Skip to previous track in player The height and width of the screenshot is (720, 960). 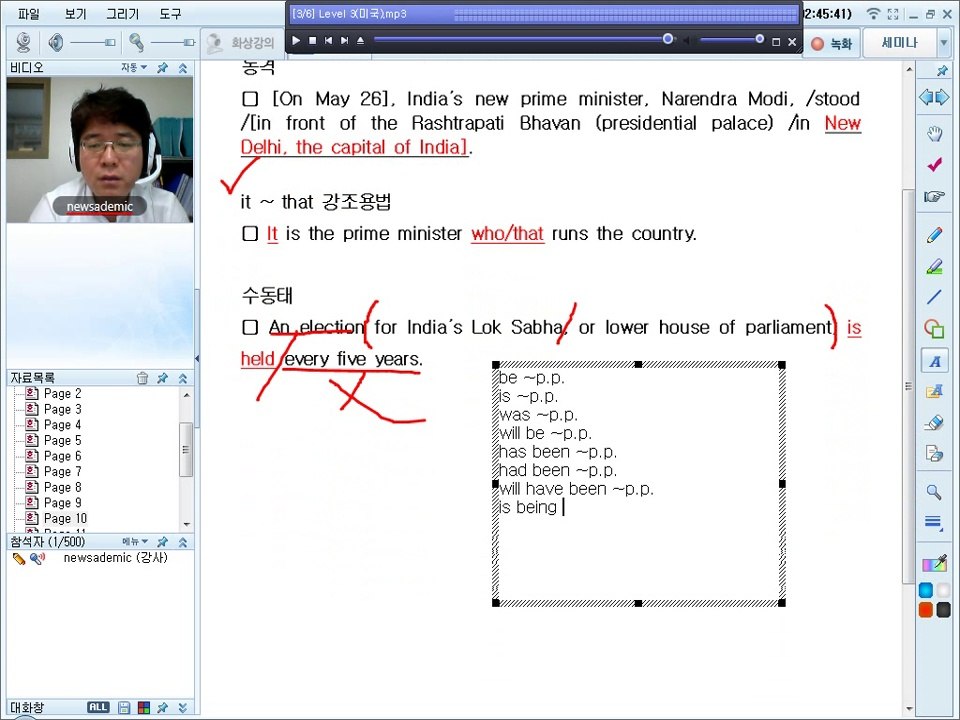(x=329, y=40)
